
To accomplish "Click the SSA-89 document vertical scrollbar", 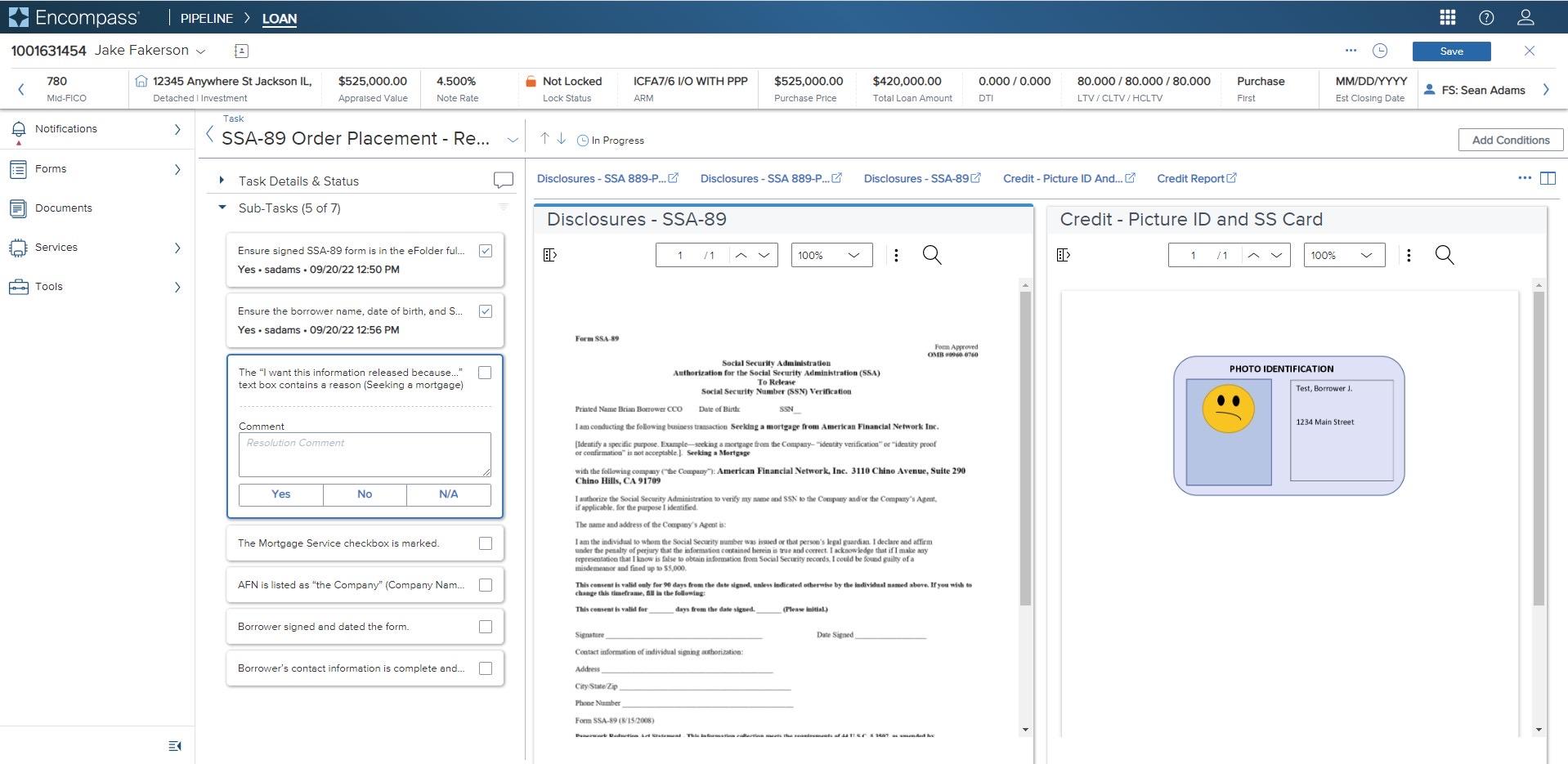I will pyautogui.click(x=1025, y=449).
